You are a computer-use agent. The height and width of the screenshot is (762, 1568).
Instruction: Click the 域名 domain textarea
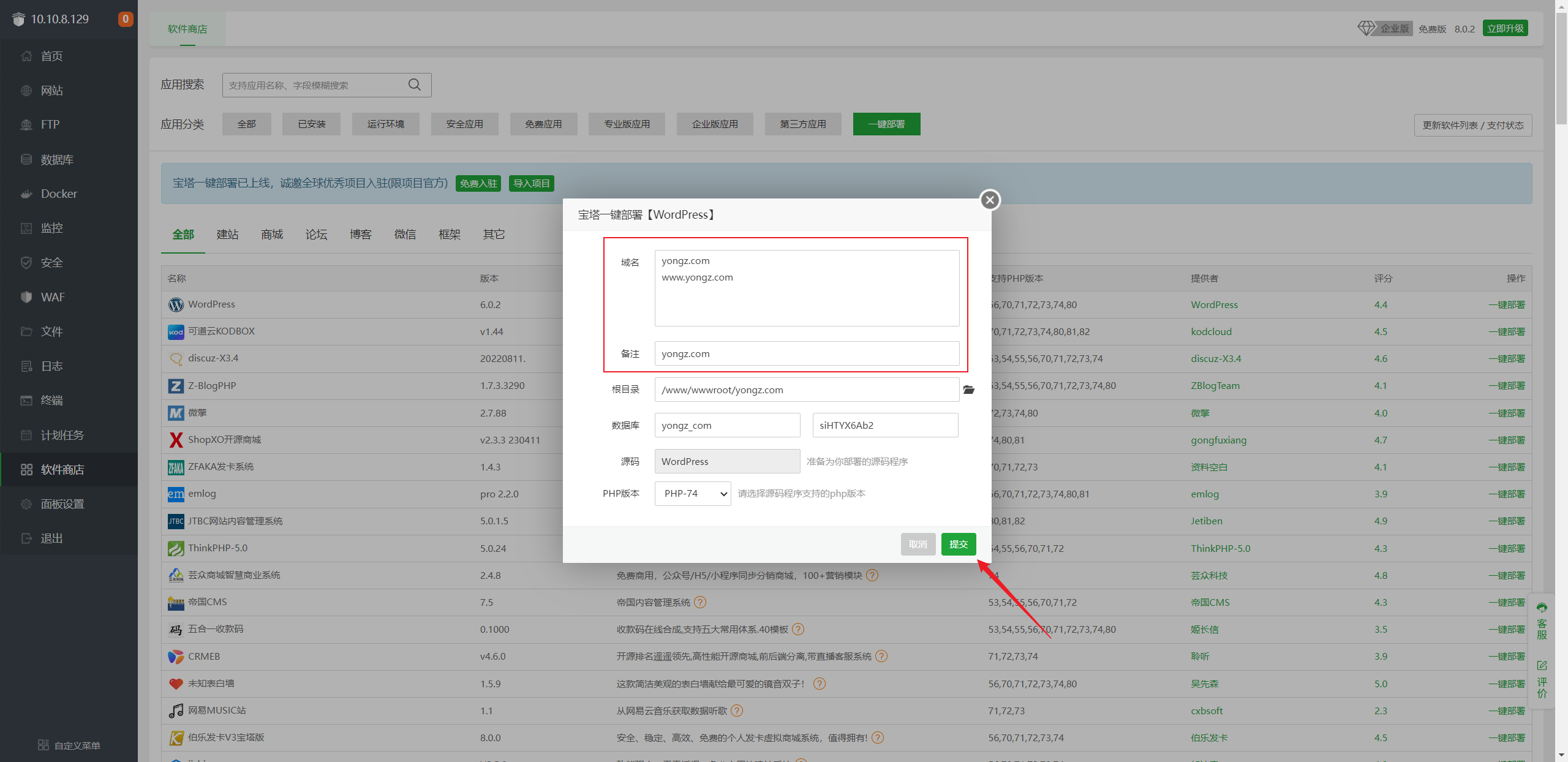coord(807,288)
